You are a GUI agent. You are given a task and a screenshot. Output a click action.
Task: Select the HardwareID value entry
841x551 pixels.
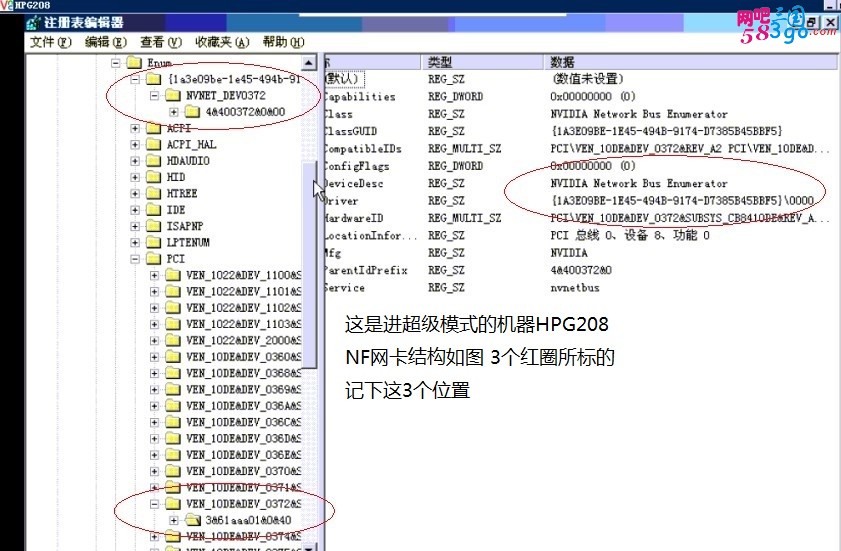point(354,218)
